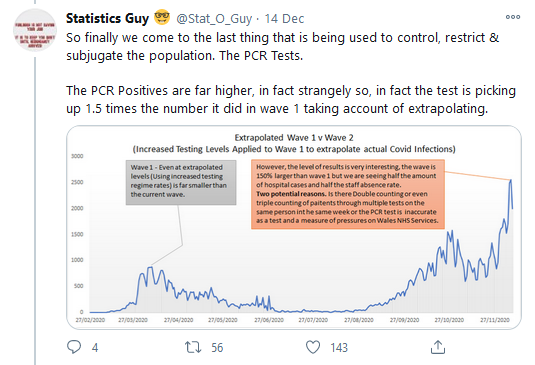This screenshot has width=535, height=365.
Task: Retweet this post via the retweet icon
Action: [193, 347]
